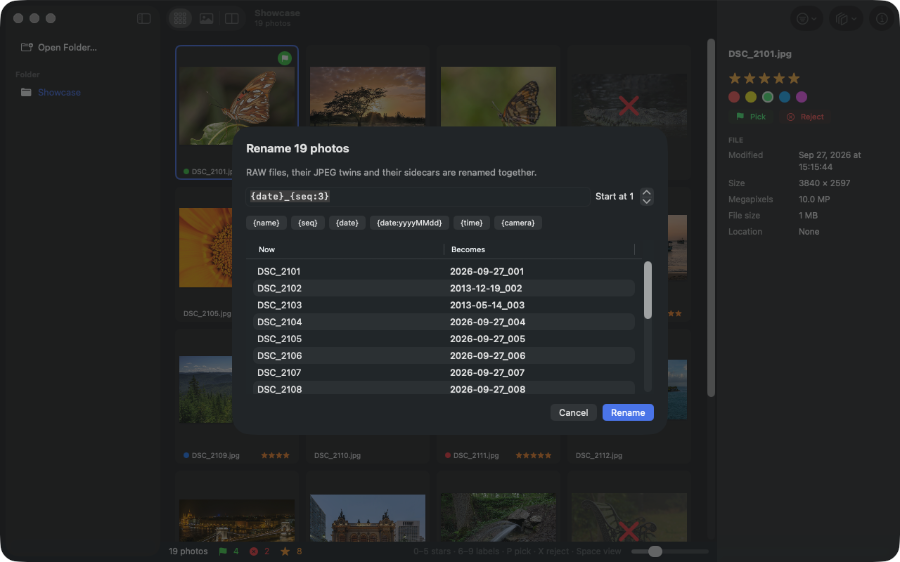Increase the Start at number with up arrow
The image size is (900, 562).
pos(646,192)
